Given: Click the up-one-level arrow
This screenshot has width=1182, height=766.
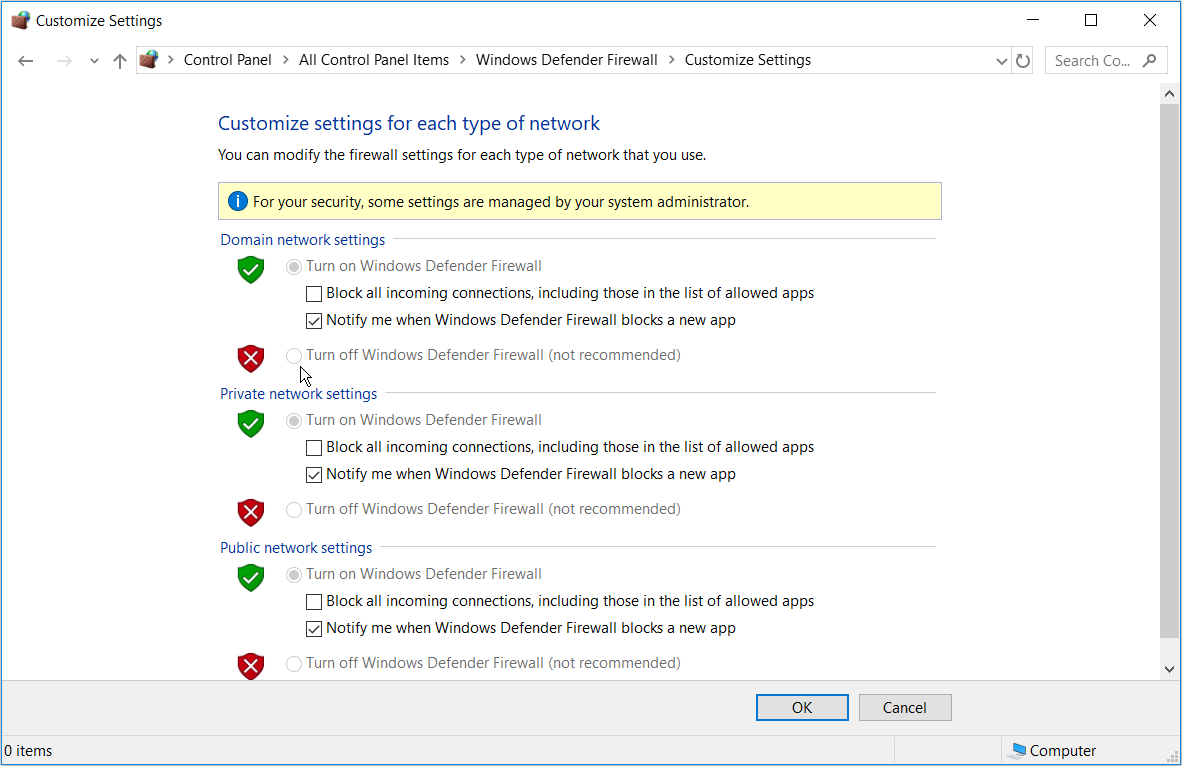Looking at the screenshot, I should [119, 60].
